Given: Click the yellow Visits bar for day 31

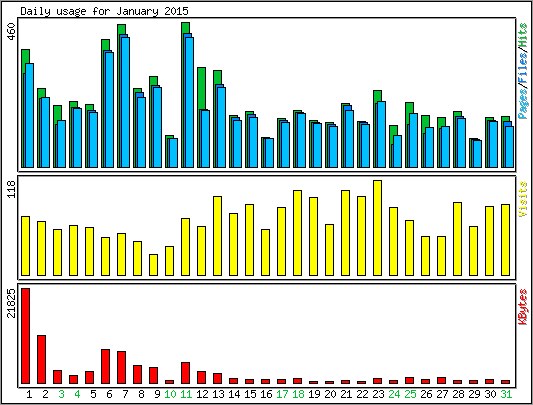Looking at the screenshot, I should pyautogui.click(x=505, y=240).
